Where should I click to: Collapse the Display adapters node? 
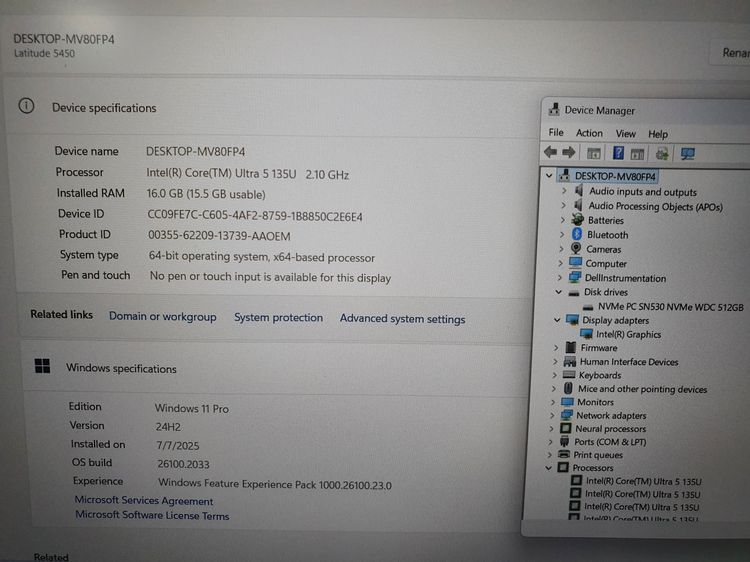[x=557, y=320]
